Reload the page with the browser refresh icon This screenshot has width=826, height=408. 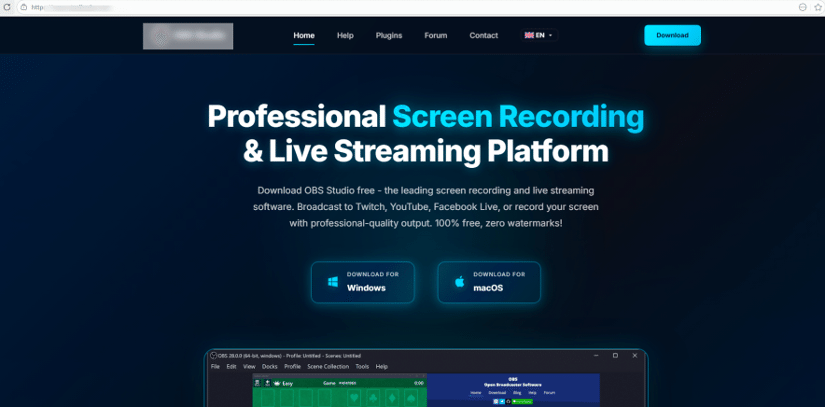click(7, 7)
